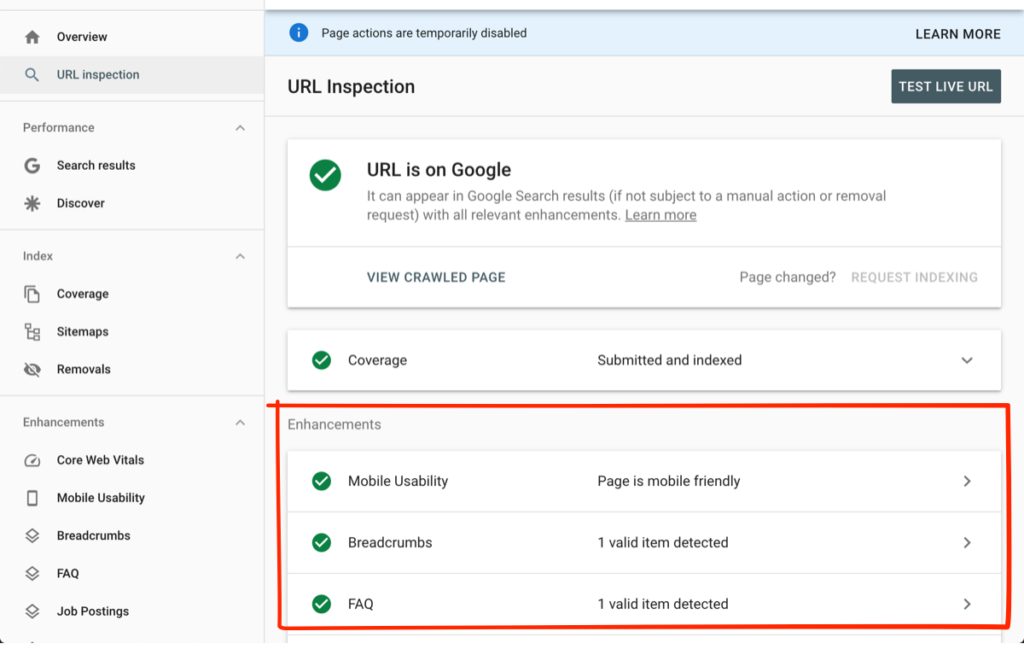Collapse the Index sidebar section
The image size is (1024, 649).
[x=240, y=257]
